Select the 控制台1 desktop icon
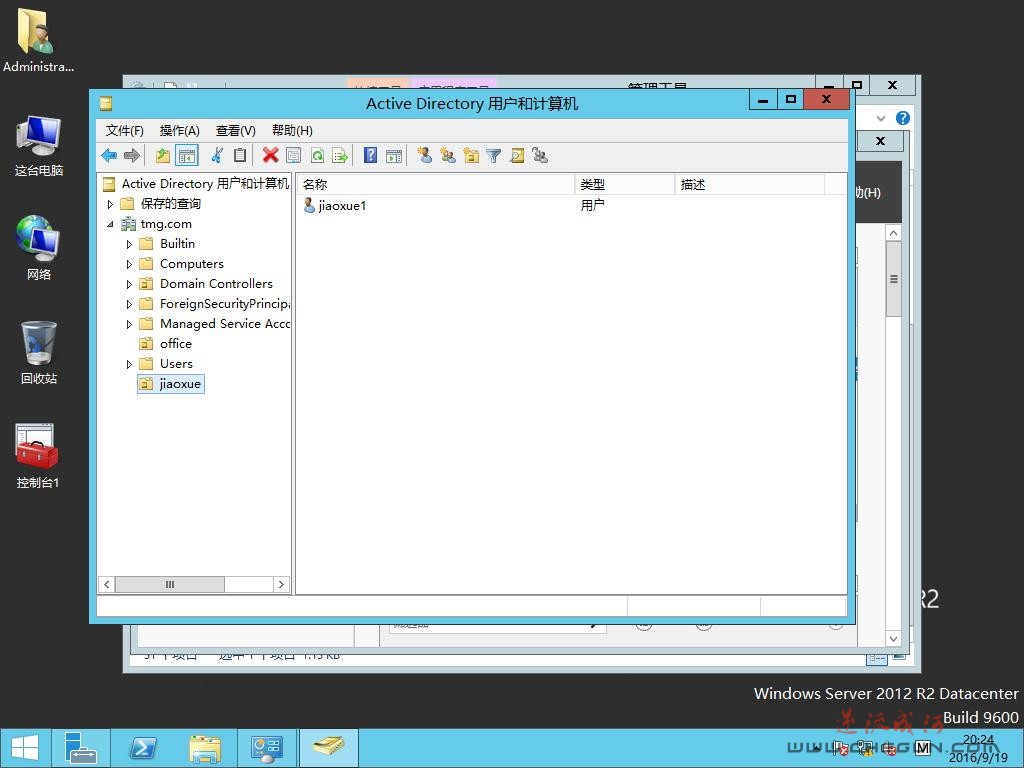Image resolution: width=1024 pixels, height=768 pixels. 38,456
